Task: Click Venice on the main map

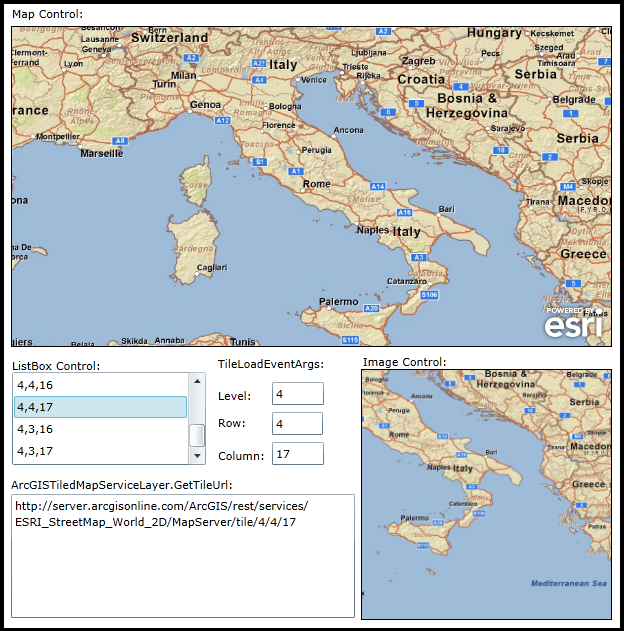Action: point(313,80)
